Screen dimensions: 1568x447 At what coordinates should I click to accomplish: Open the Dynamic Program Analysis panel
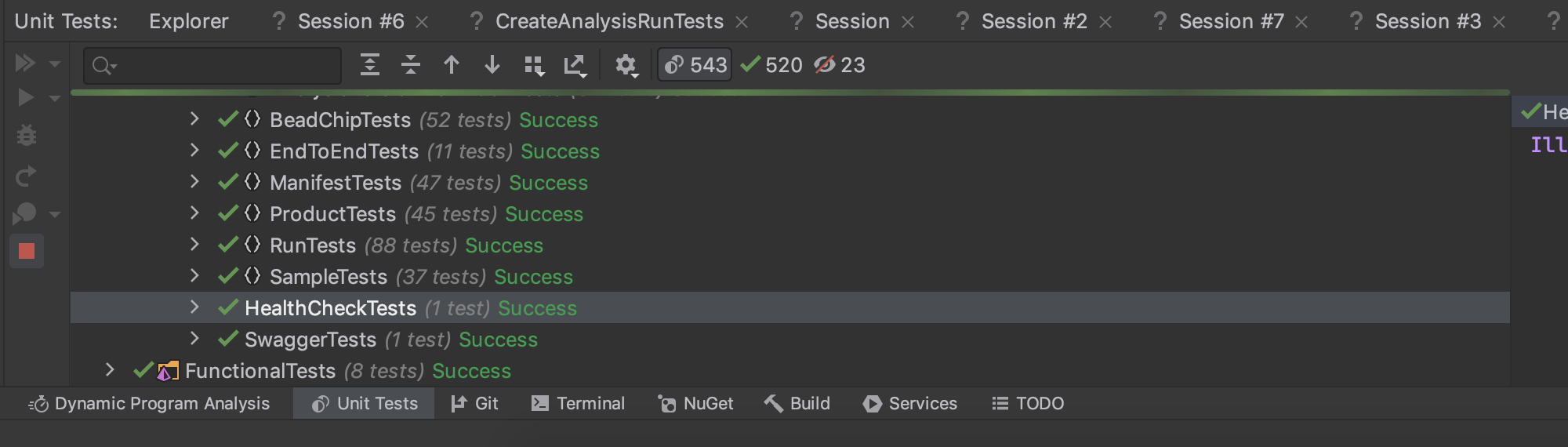click(150, 403)
